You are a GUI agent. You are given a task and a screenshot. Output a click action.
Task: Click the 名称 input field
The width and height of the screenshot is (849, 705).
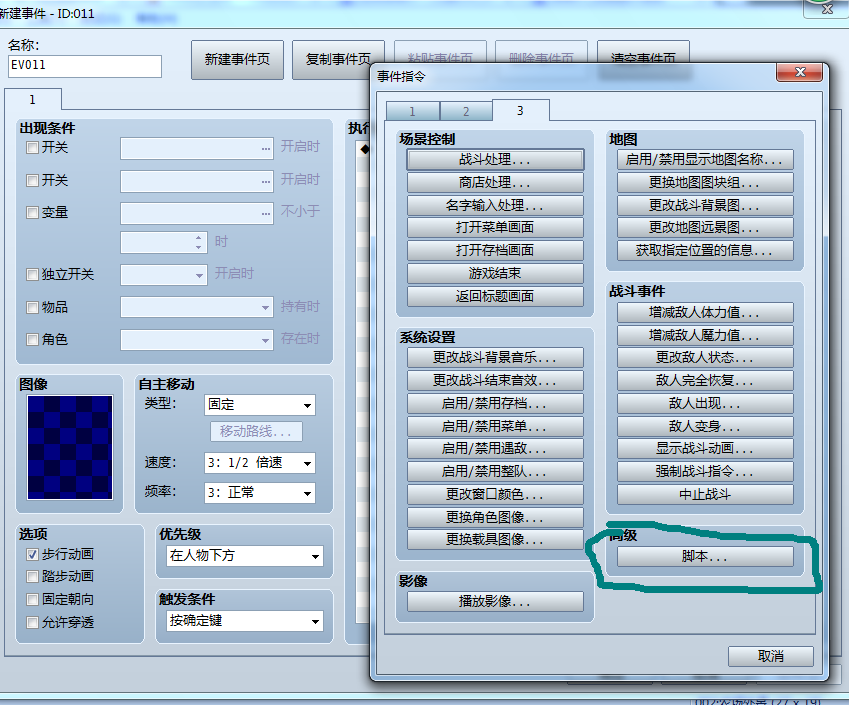85,66
